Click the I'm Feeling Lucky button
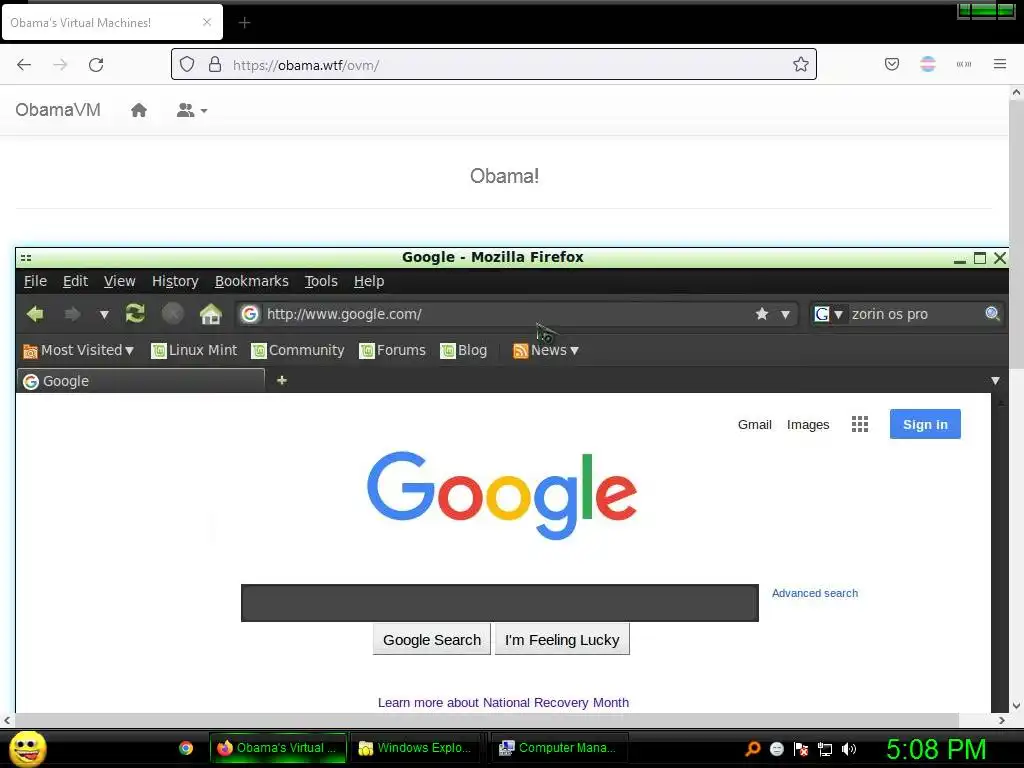This screenshot has height=768, width=1024. pyautogui.click(x=562, y=639)
